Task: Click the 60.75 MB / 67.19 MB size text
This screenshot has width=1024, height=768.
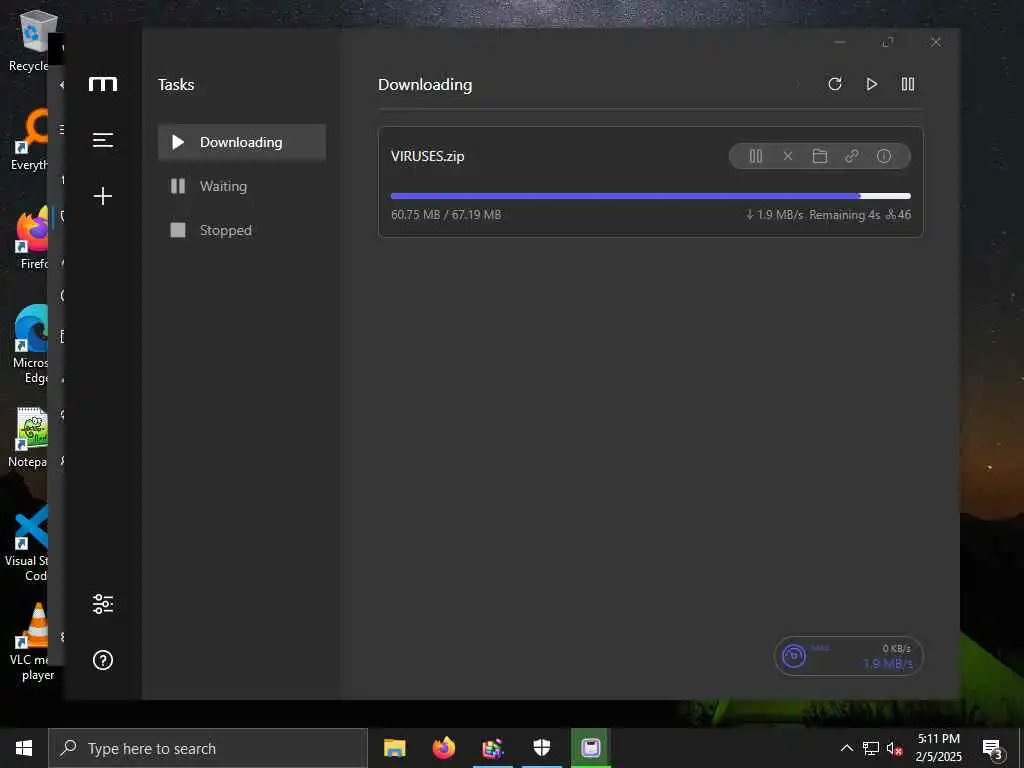Action: [446, 214]
